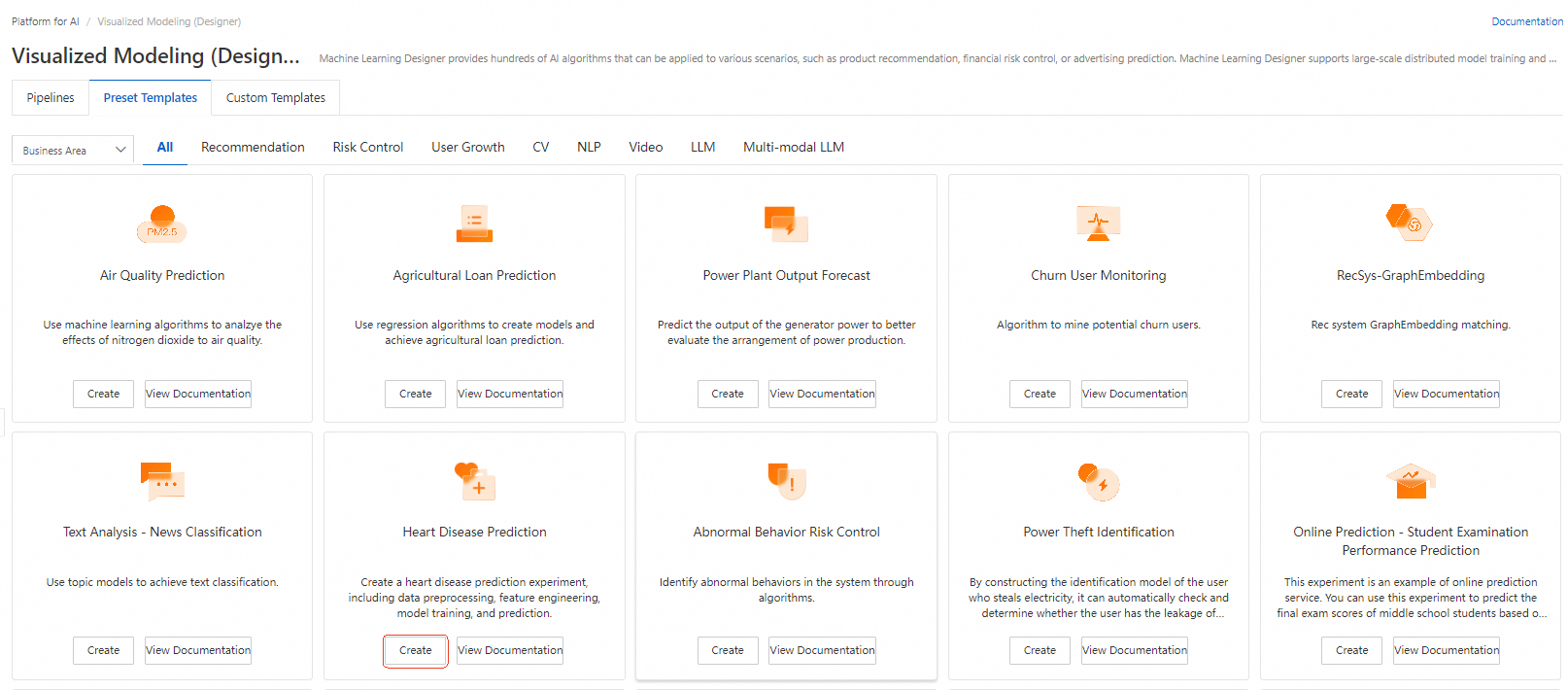This screenshot has width=1568, height=690.
Task: Open the Documentation link at top right
Action: [x=1527, y=21]
